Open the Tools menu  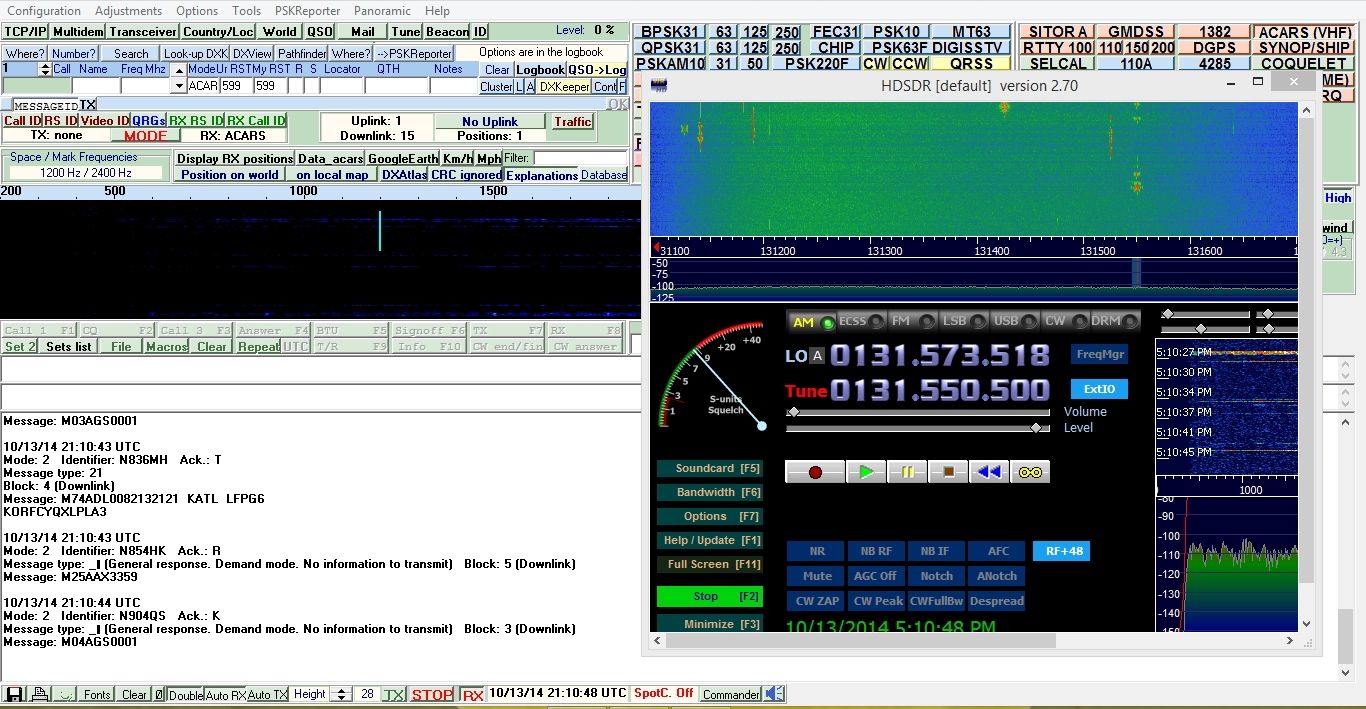(246, 11)
